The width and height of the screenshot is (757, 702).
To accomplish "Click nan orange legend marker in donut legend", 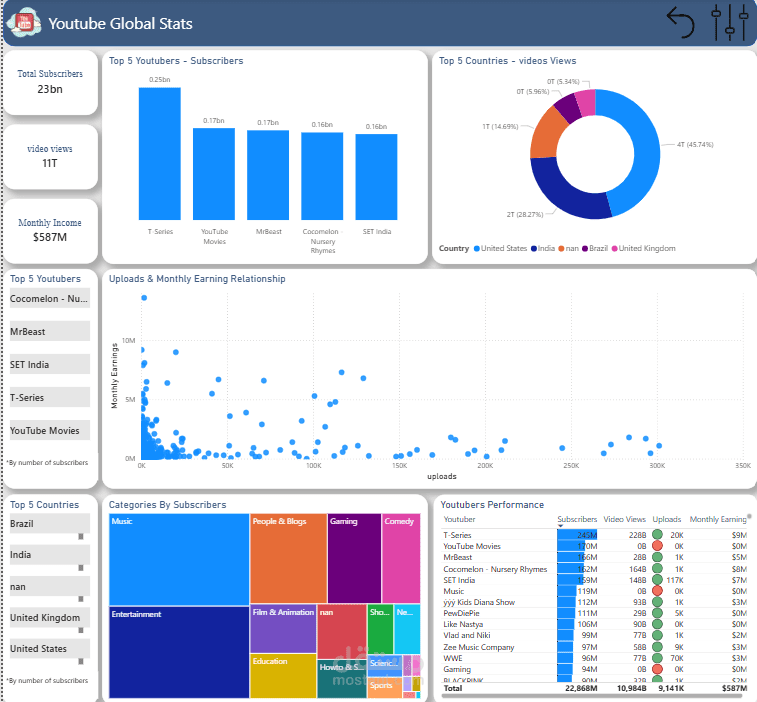I will point(561,248).
